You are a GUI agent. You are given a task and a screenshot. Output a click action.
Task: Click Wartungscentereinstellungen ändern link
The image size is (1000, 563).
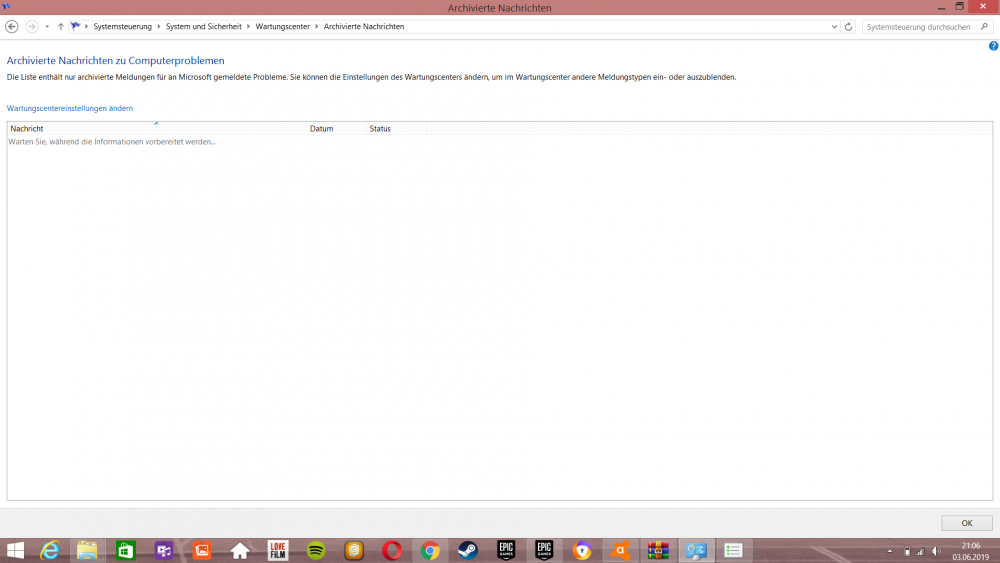click(x=70, y=108)
